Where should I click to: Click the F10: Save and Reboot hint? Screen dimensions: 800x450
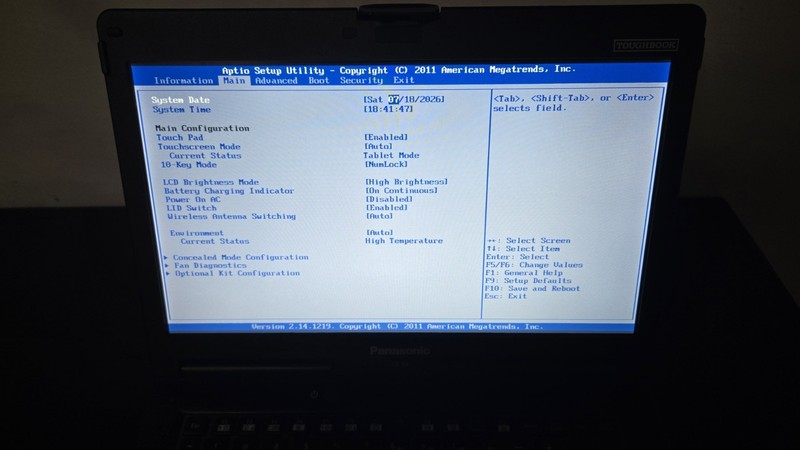pos(532,289)
